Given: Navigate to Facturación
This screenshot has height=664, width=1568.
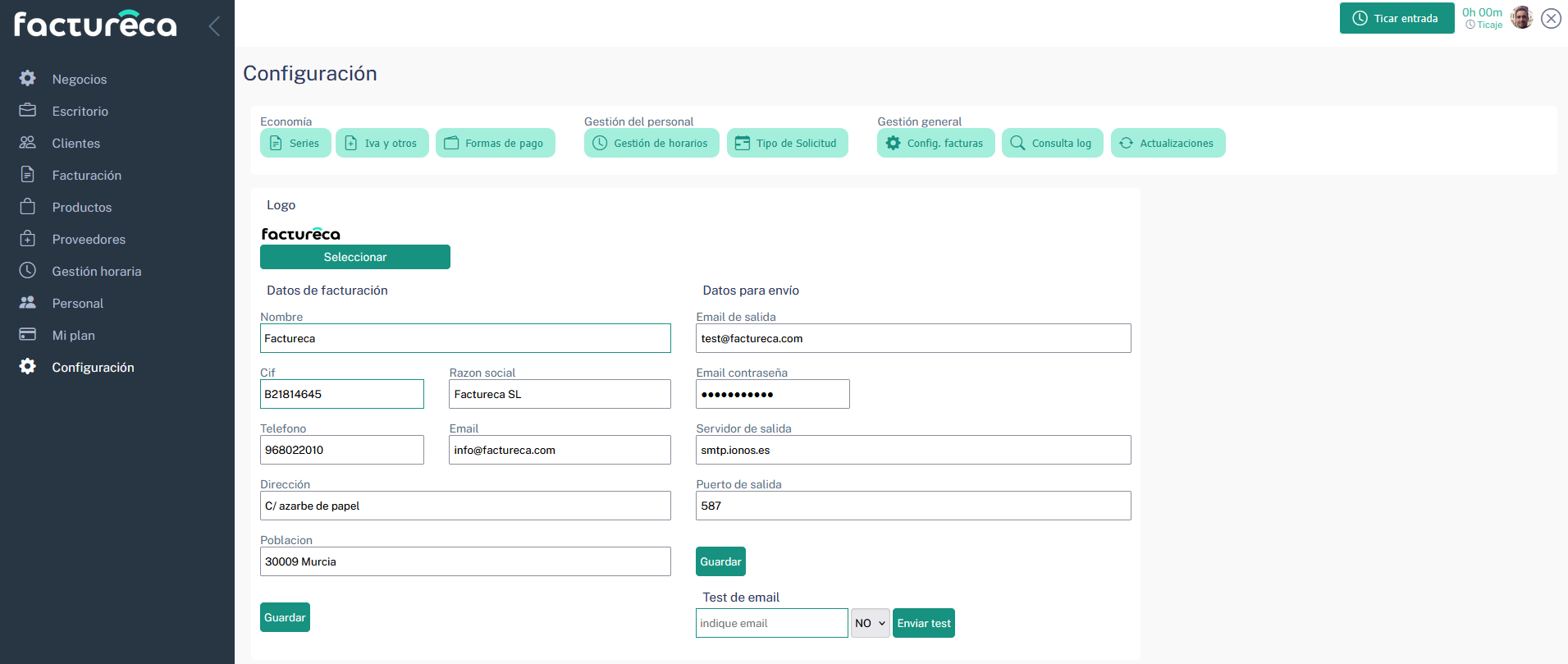Looking at the screenshot, I should pyautogui.click(x=87, y=175).
